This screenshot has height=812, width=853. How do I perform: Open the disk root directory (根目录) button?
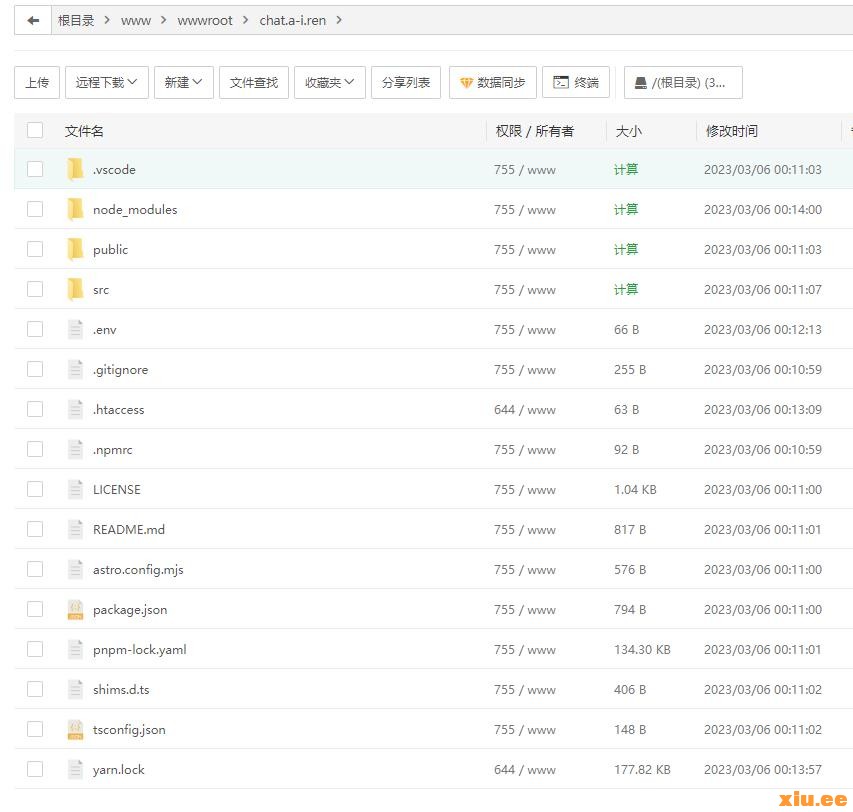pyautogui.click(x=683, y=82)
